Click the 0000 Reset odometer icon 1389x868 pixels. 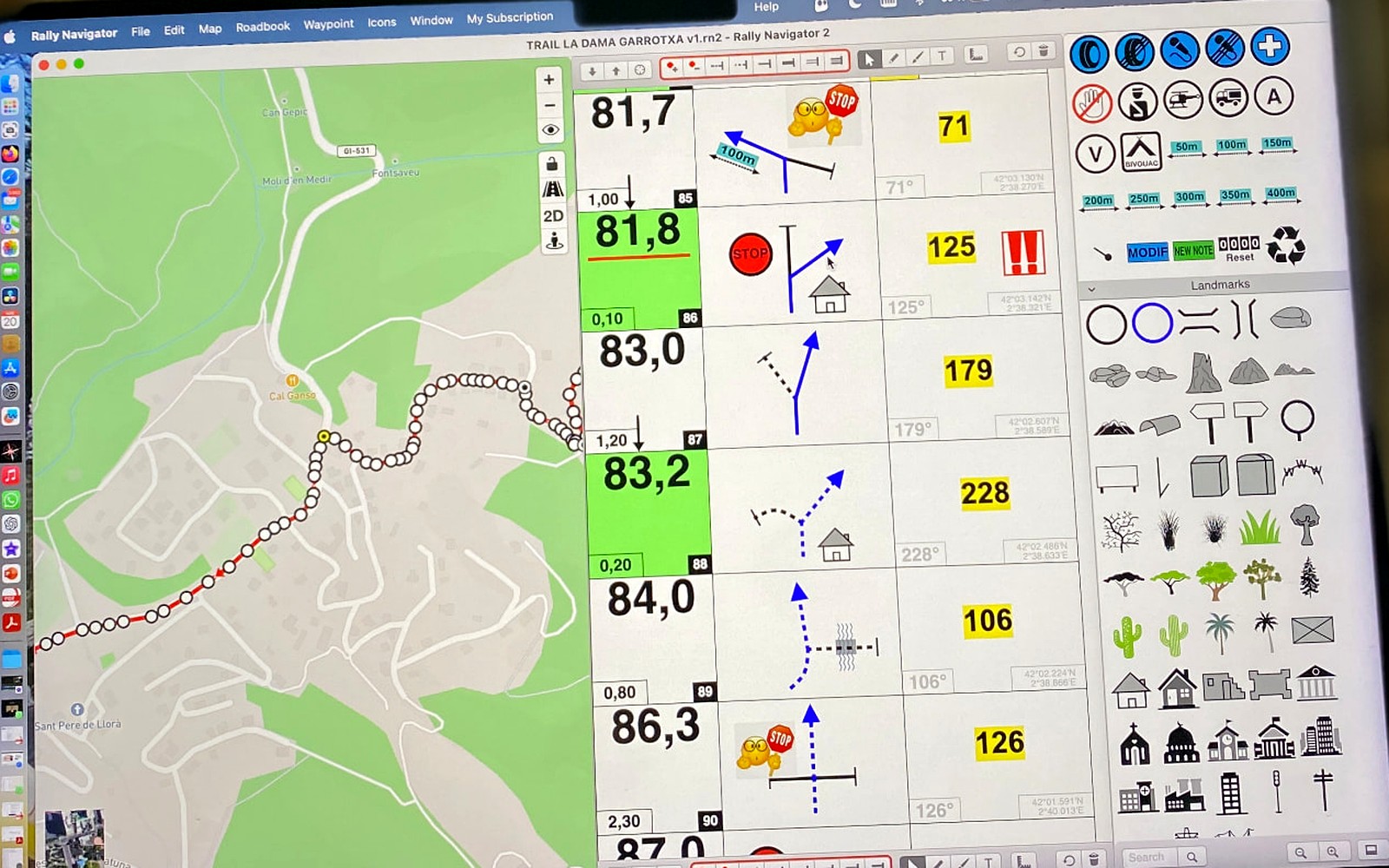tap(1239, 248)
